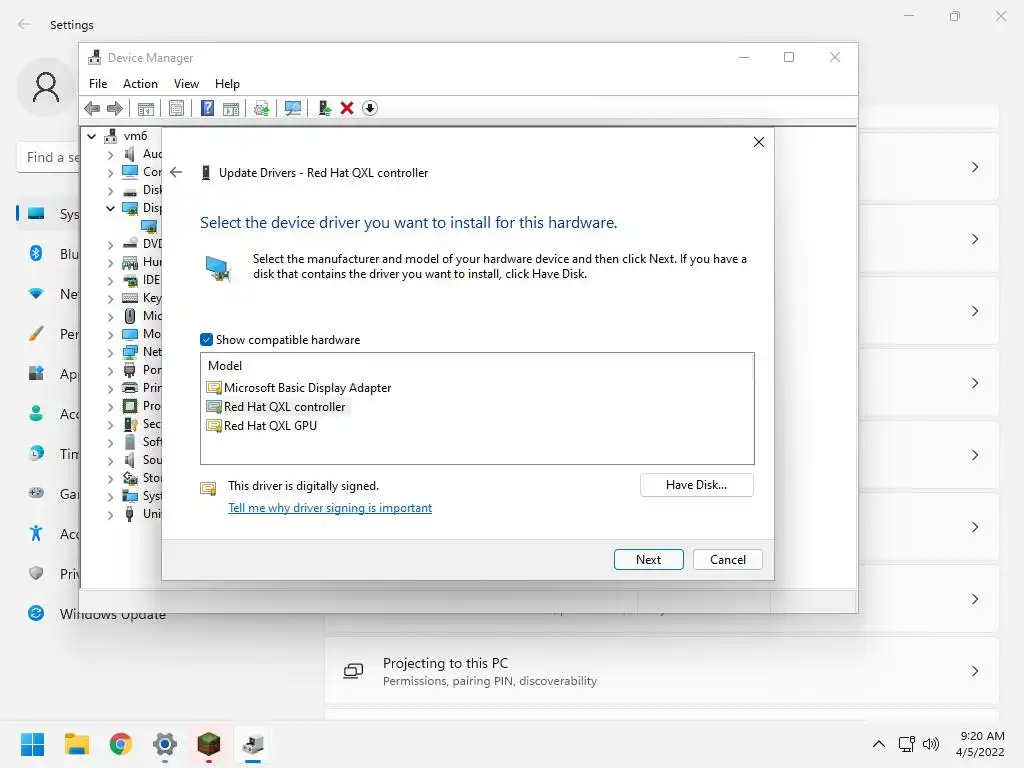This screenshot has width=1024, height=768.
Task: Scan for hardware changes via monitor icon
Action: 293,108
